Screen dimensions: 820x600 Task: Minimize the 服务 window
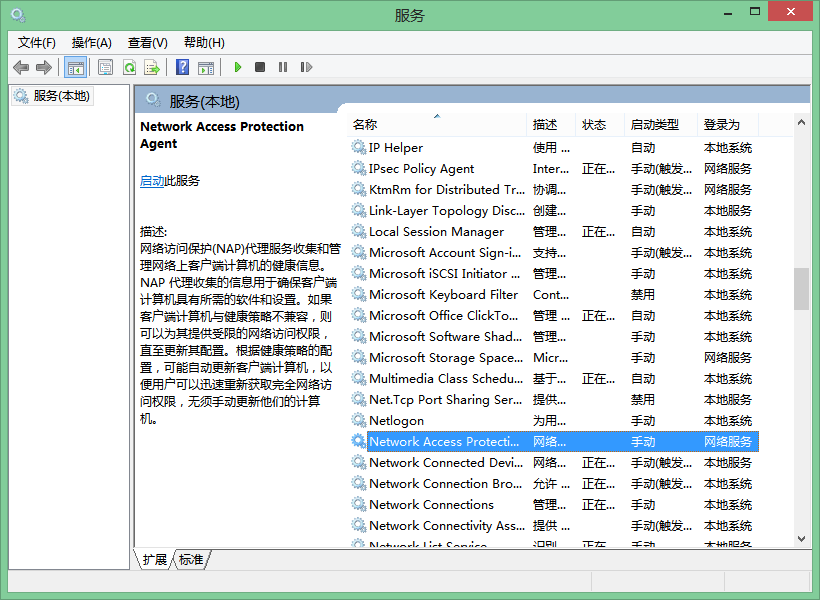tap(727, 13)
